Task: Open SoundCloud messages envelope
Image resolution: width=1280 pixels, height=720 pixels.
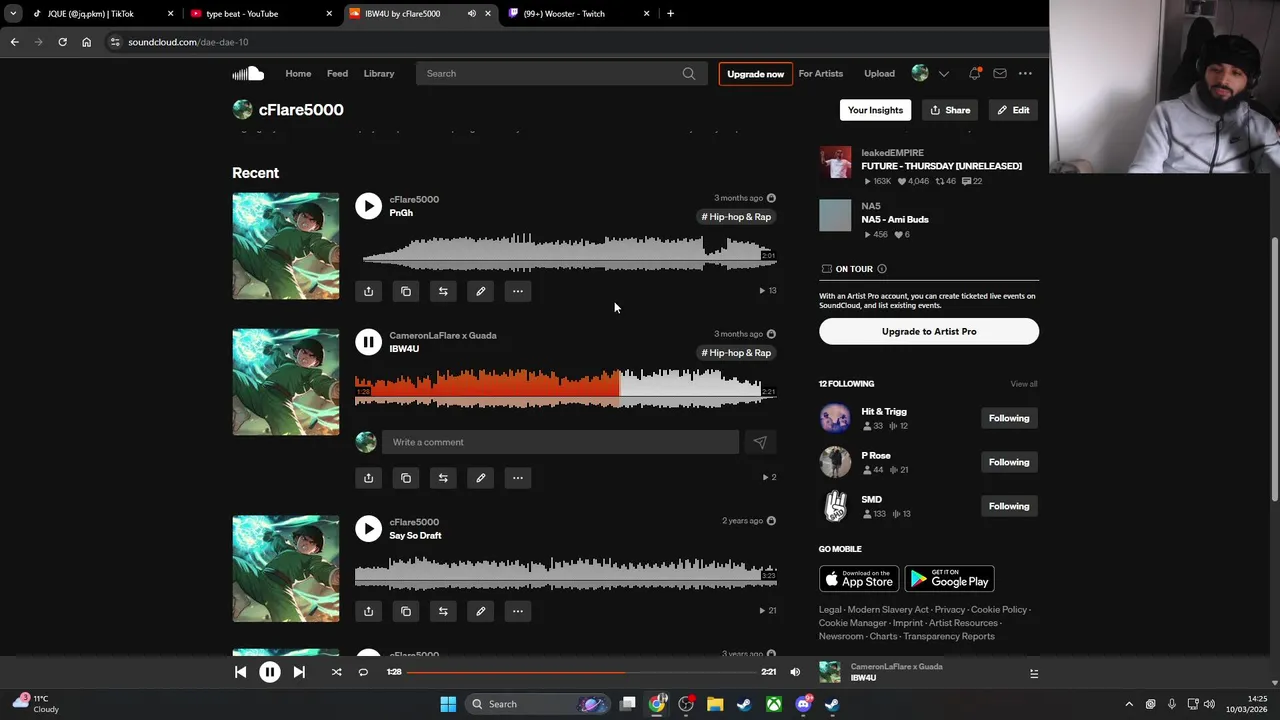Action: click(1000, 73)
